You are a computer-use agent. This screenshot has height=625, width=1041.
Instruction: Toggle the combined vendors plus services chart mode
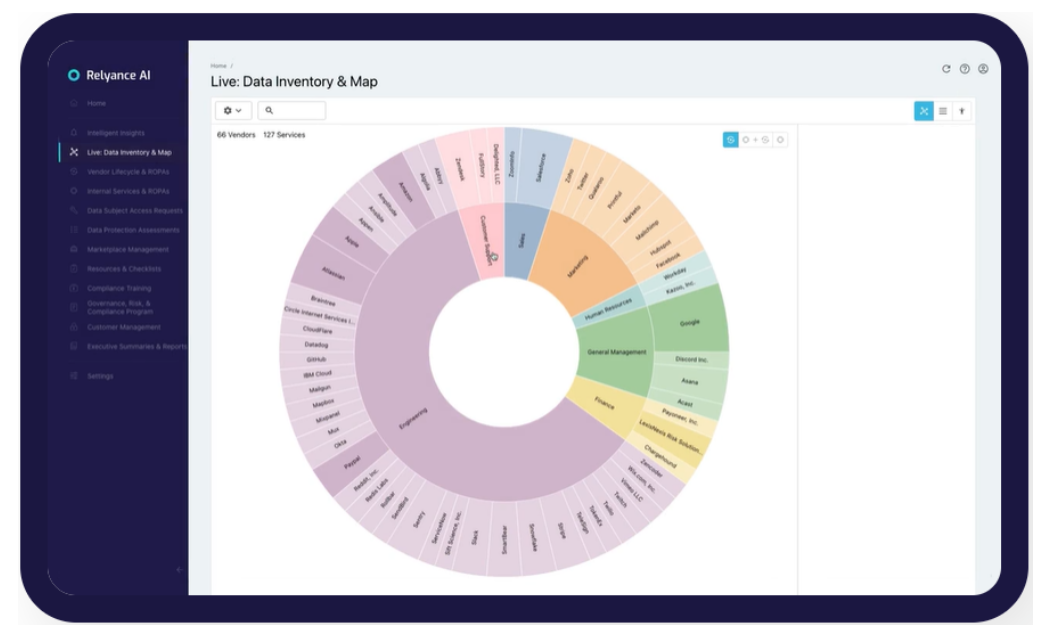click(x=755, y=140)
